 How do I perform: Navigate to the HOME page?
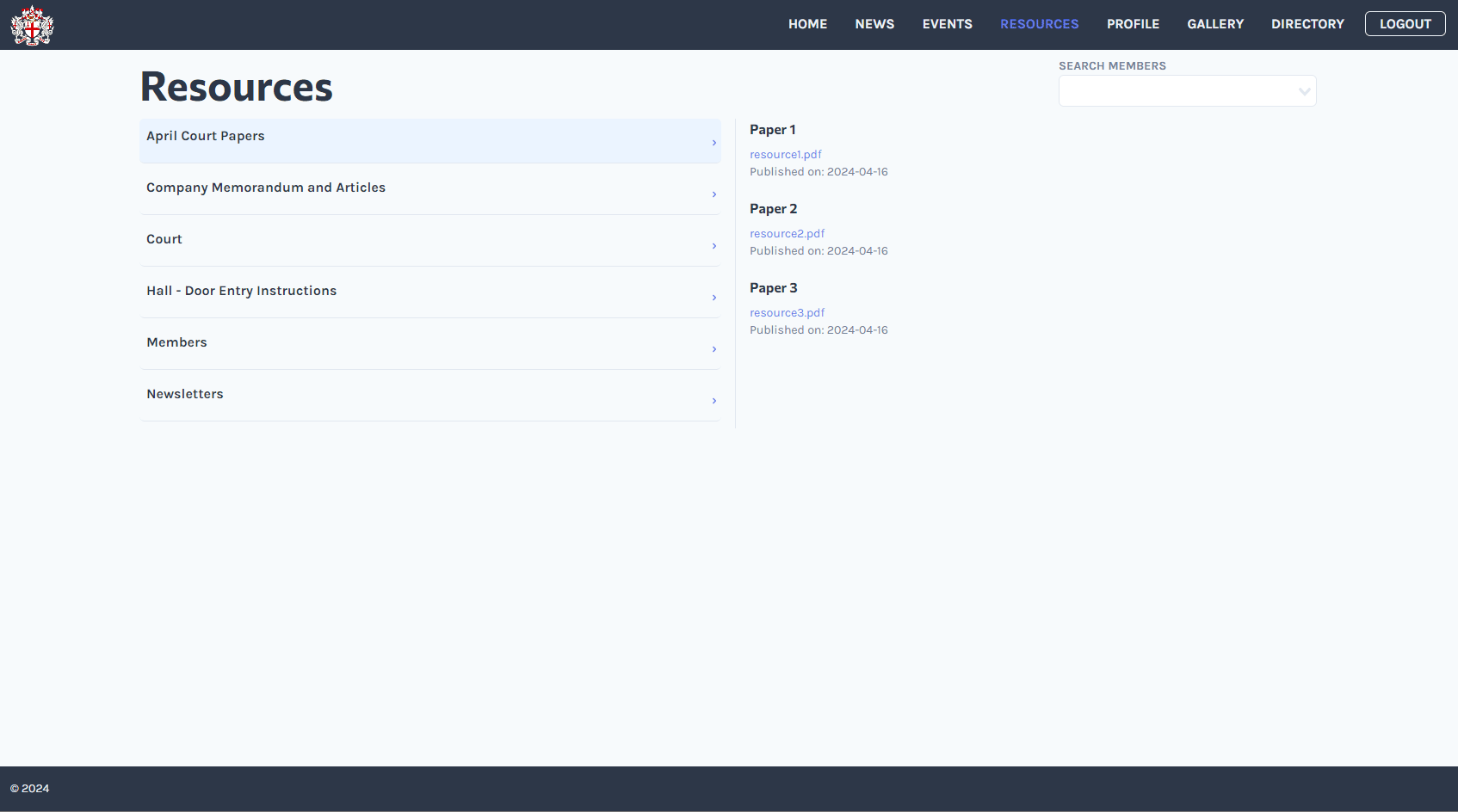807,23
